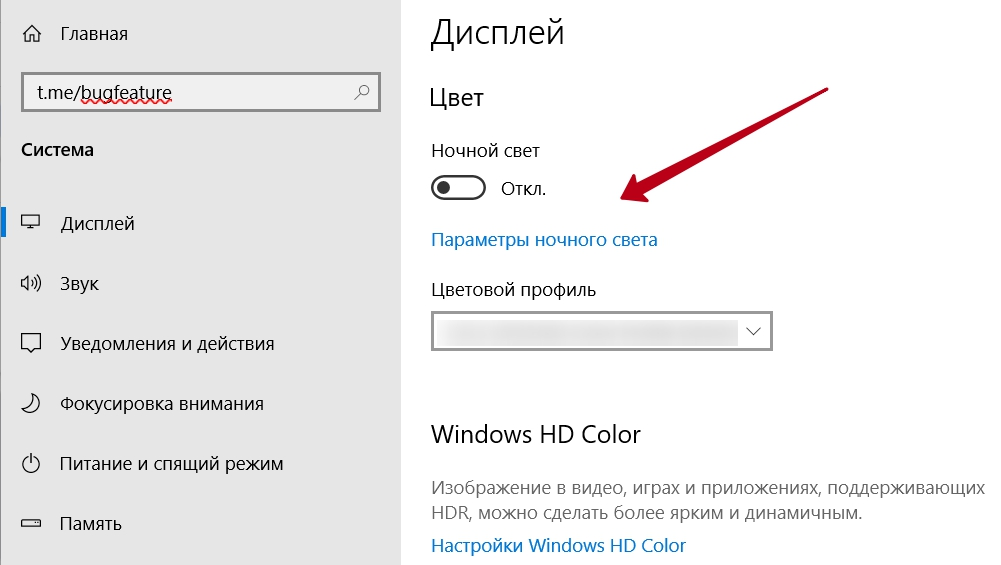Click into the settings search input field
Screen dimensions: 1001x565
(x=190, y=93)
